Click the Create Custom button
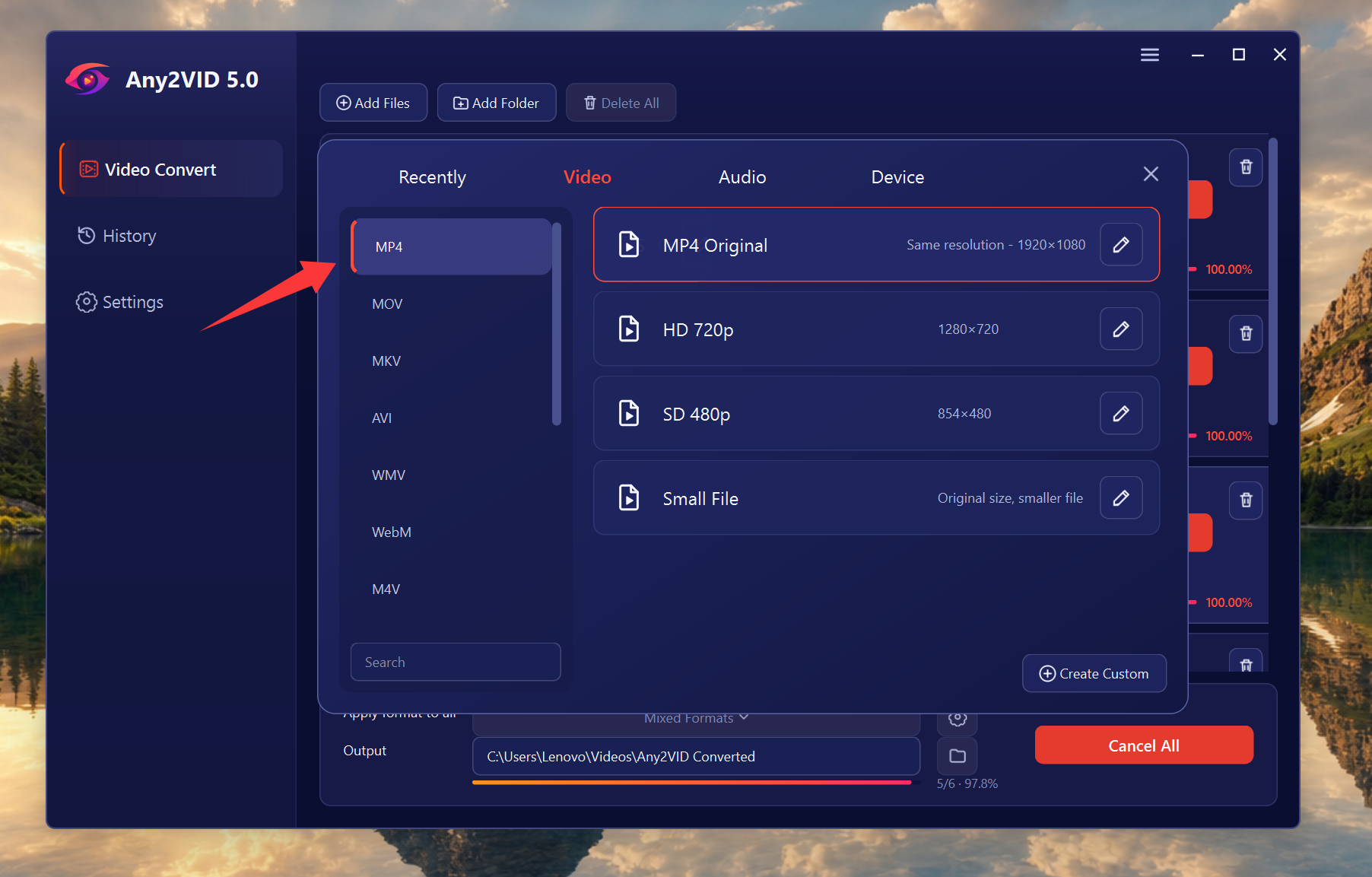Screen dimensions: 1372x877 pos(1094,674)
